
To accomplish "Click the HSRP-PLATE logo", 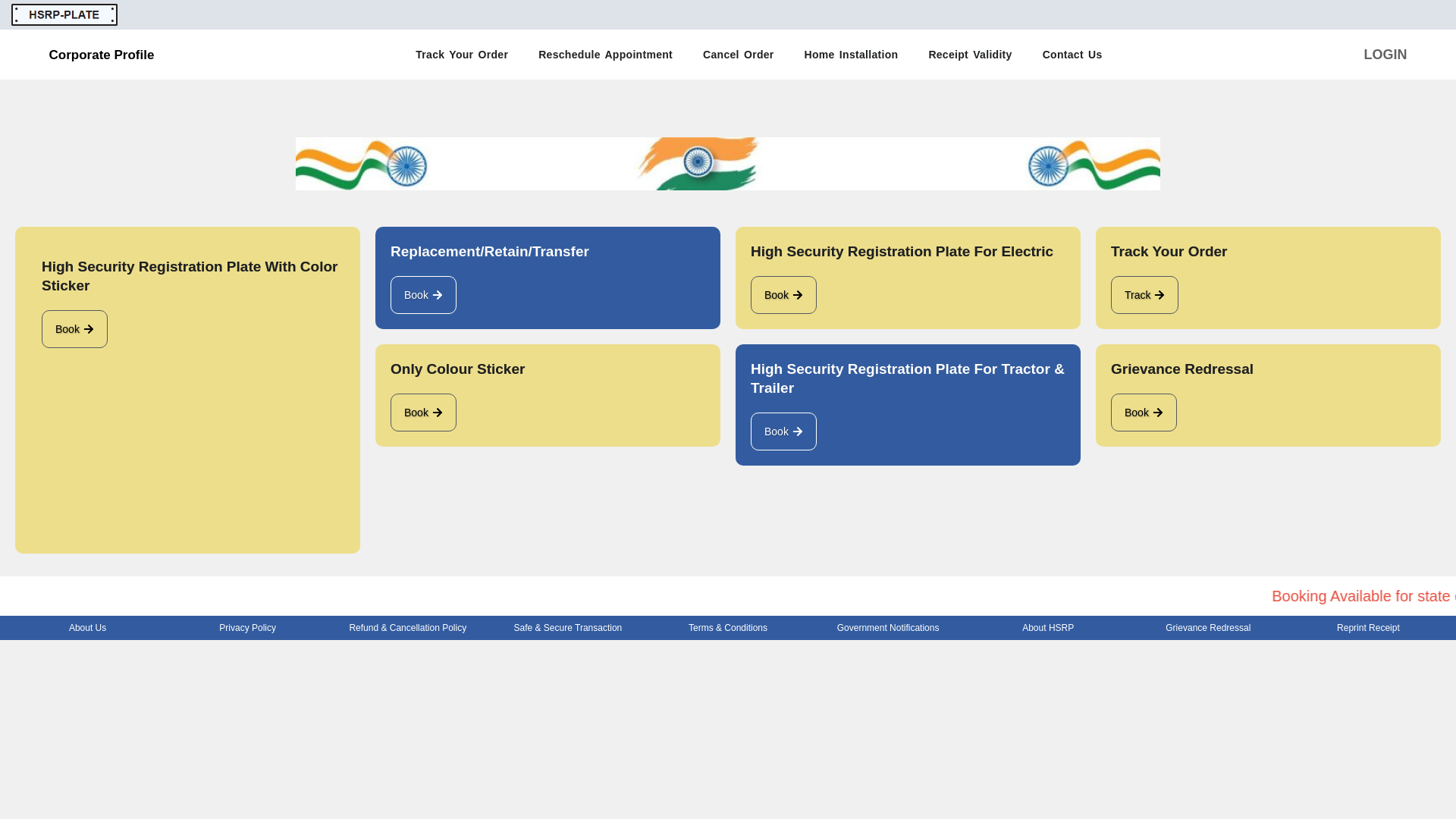I will click(x=64, y=14).
